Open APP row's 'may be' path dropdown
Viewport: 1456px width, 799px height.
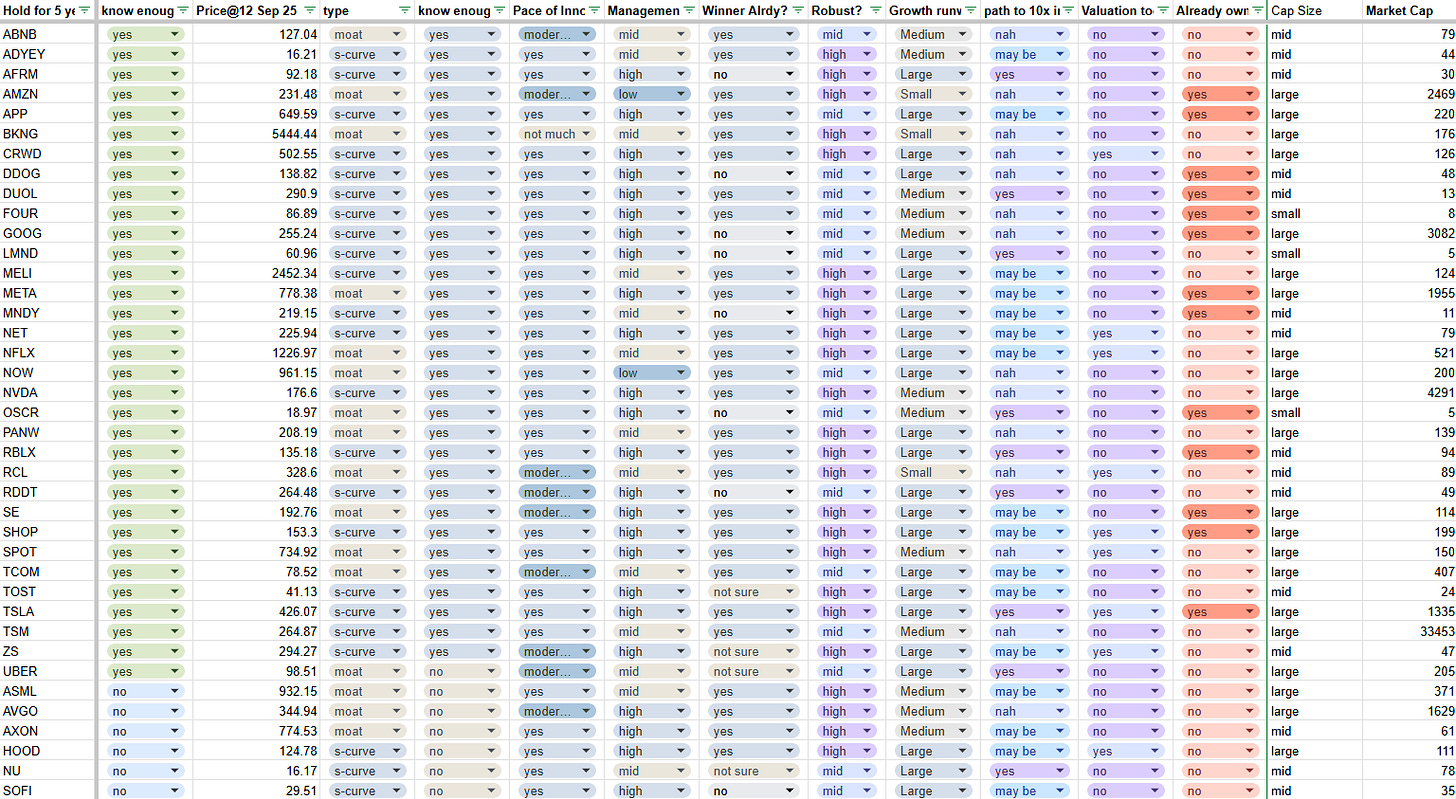(x=1030, y=114)
